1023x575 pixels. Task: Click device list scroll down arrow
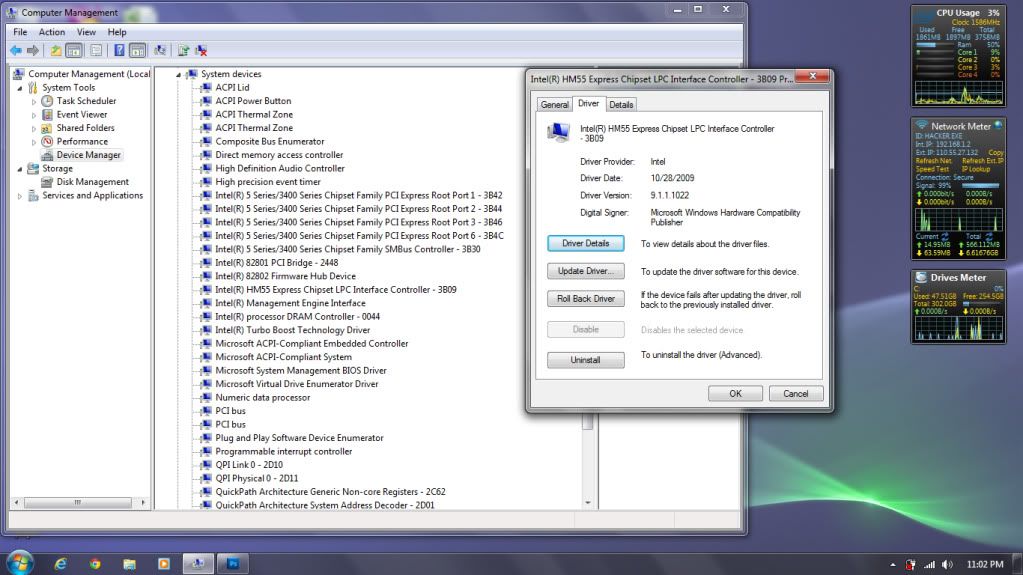(588, 503)
